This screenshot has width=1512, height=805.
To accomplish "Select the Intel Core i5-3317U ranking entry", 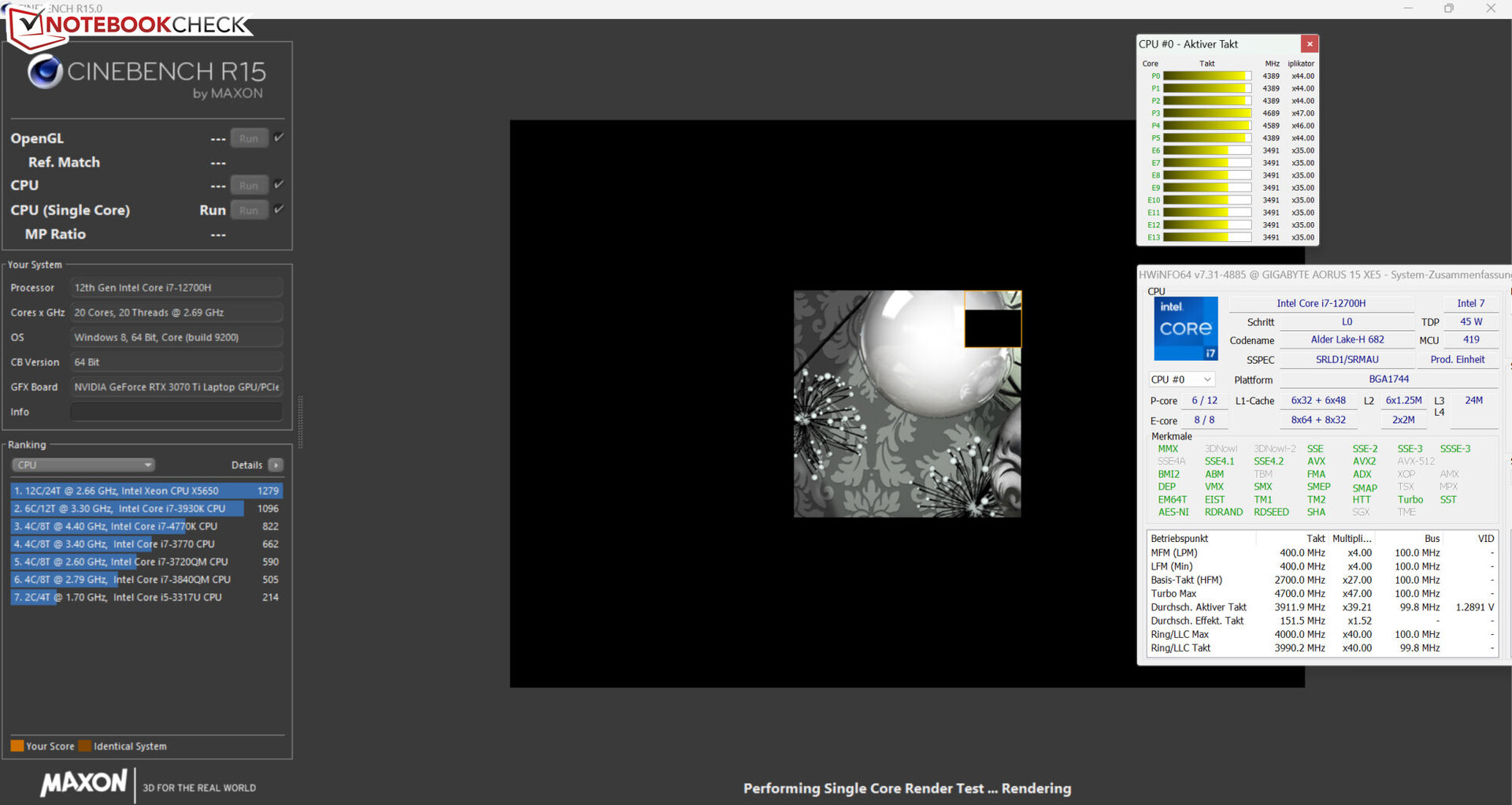I will pyautogui.click(x=146, y=597).
